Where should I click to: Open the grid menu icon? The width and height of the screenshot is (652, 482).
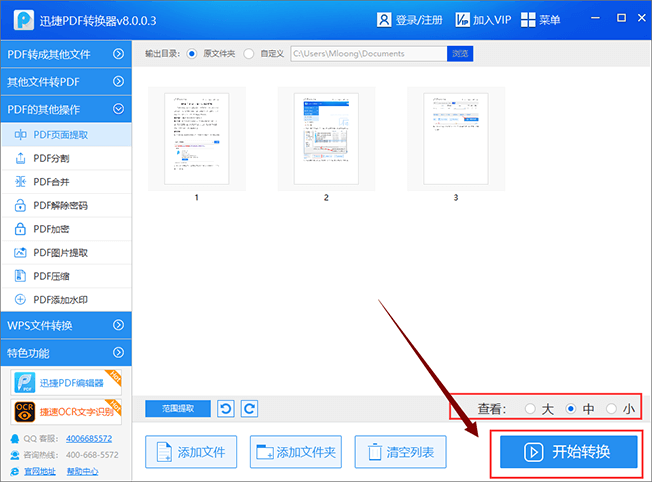(x=528, y=20)
